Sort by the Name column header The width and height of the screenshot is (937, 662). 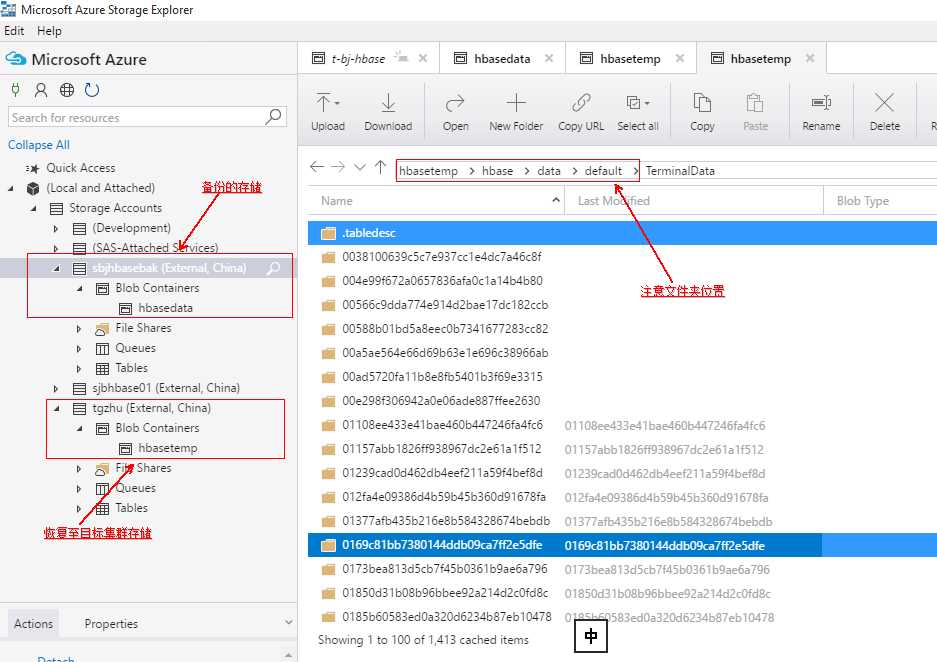point(336,201)
